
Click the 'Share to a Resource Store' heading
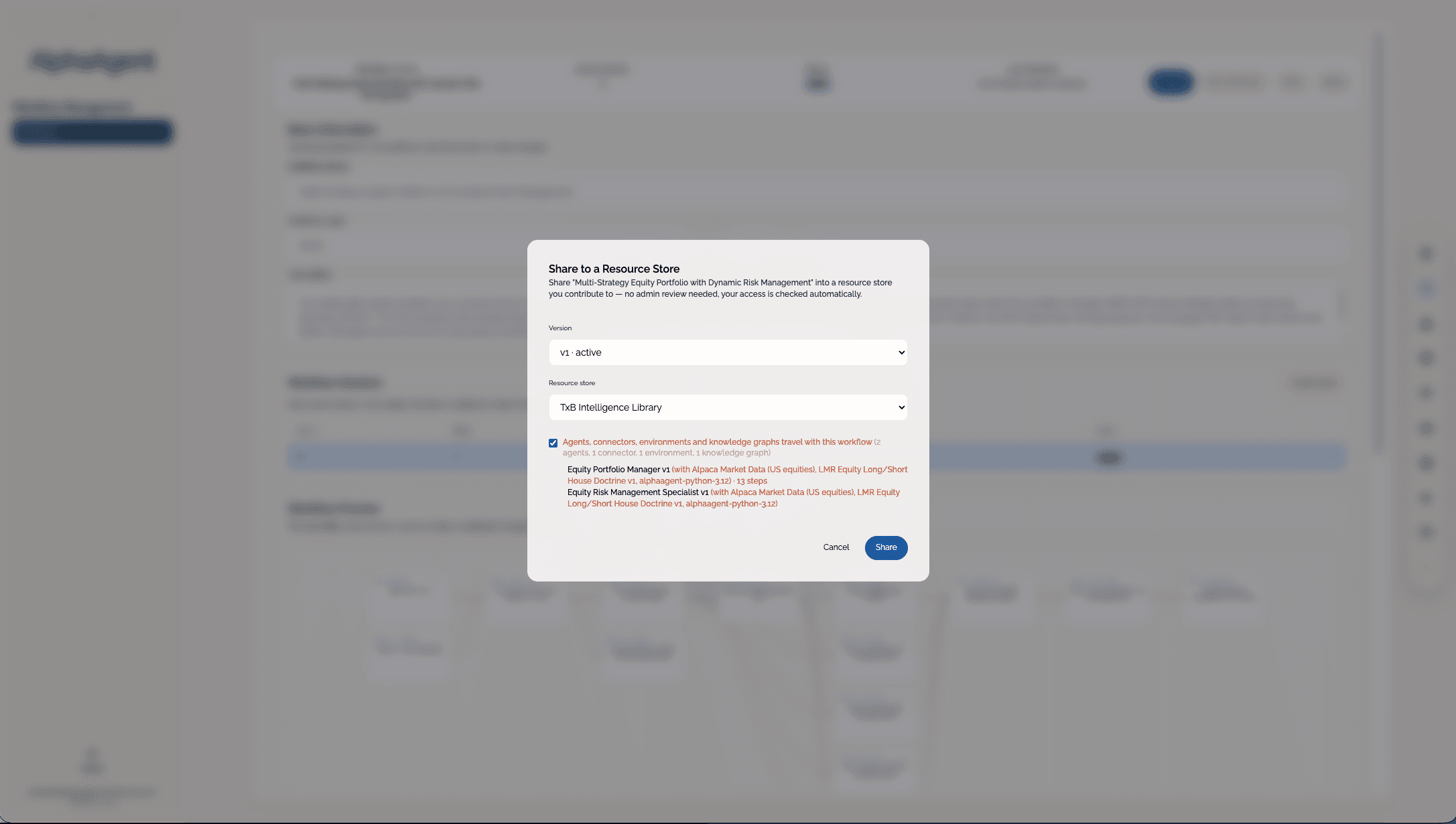[x=614, y=269]
